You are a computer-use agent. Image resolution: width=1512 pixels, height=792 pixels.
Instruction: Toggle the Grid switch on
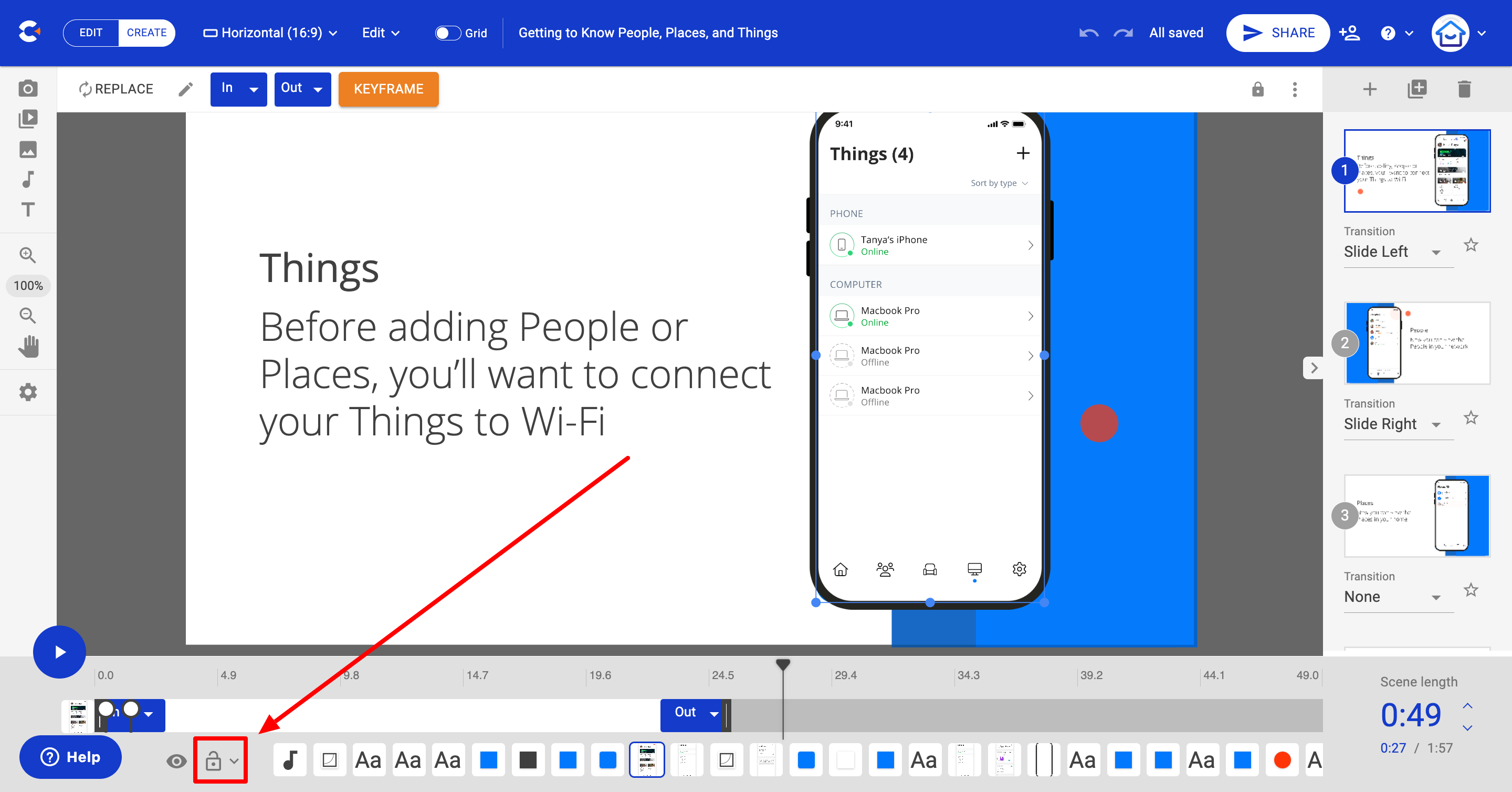[x=448, y=33]
